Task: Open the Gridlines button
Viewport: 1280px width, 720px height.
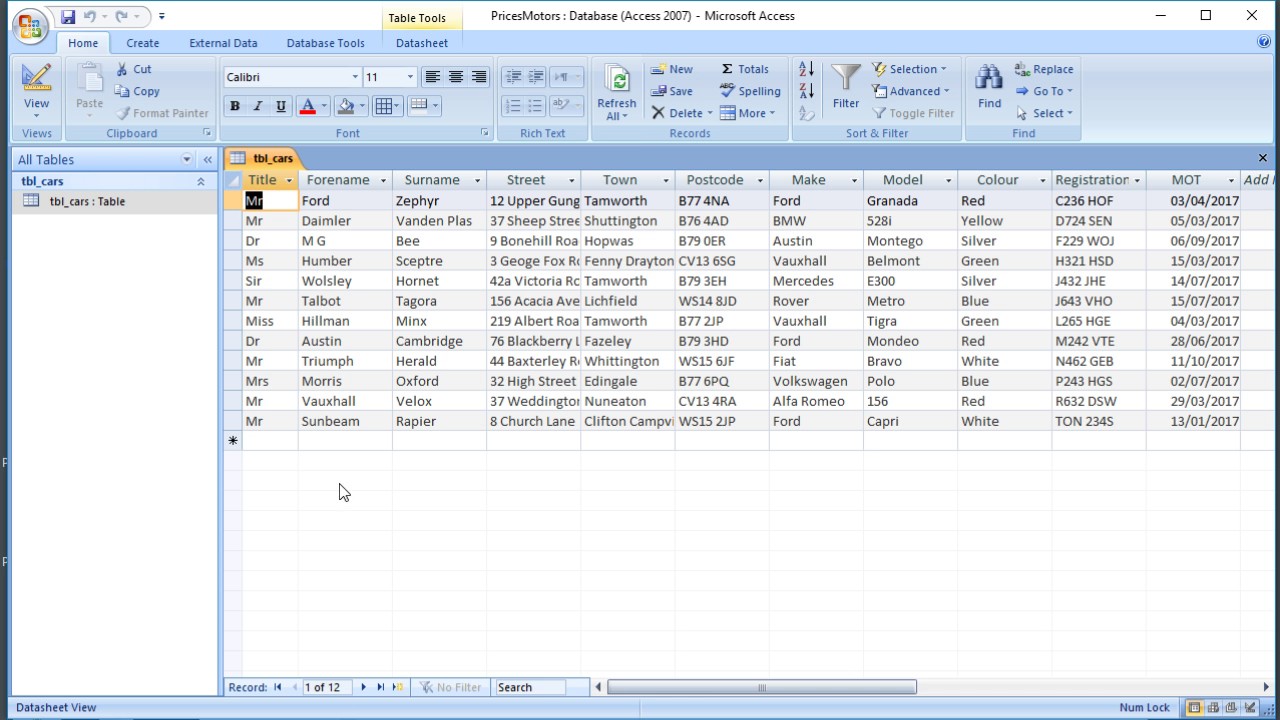Action: click(386, 106)
